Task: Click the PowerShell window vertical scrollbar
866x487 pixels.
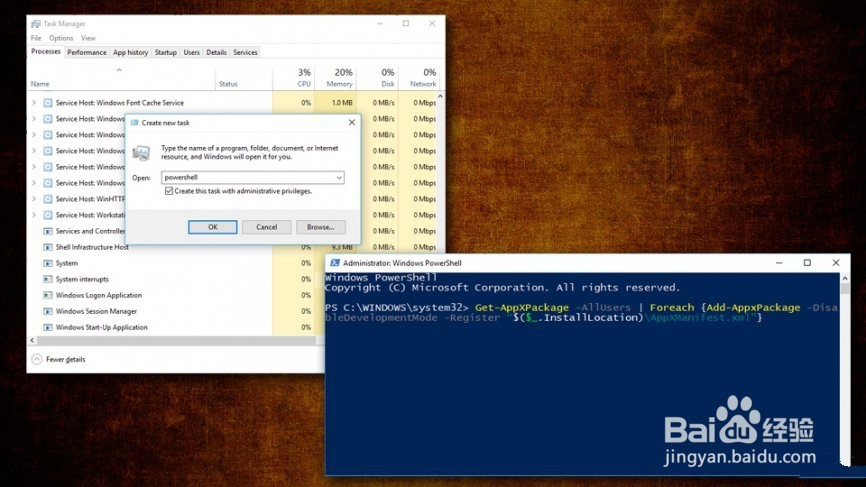Action: click(x=845, y=370)
